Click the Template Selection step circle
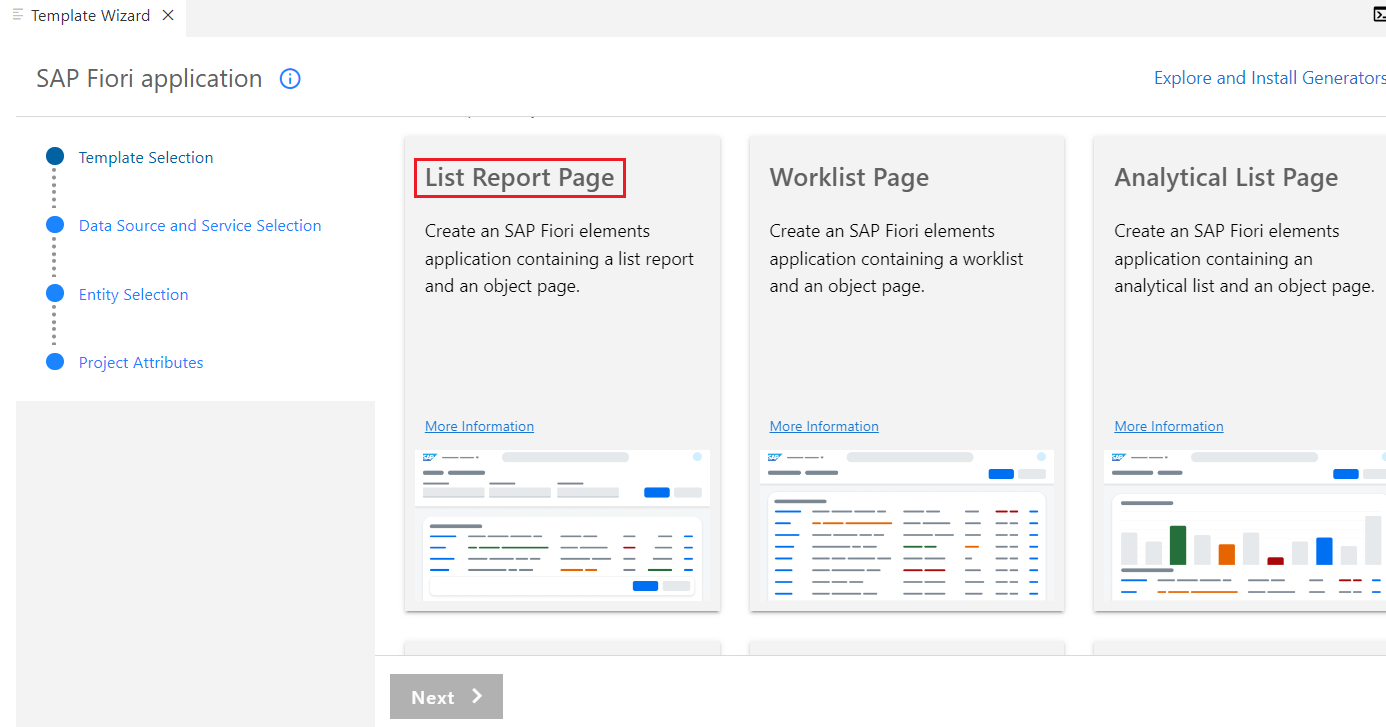 (55, 156)
